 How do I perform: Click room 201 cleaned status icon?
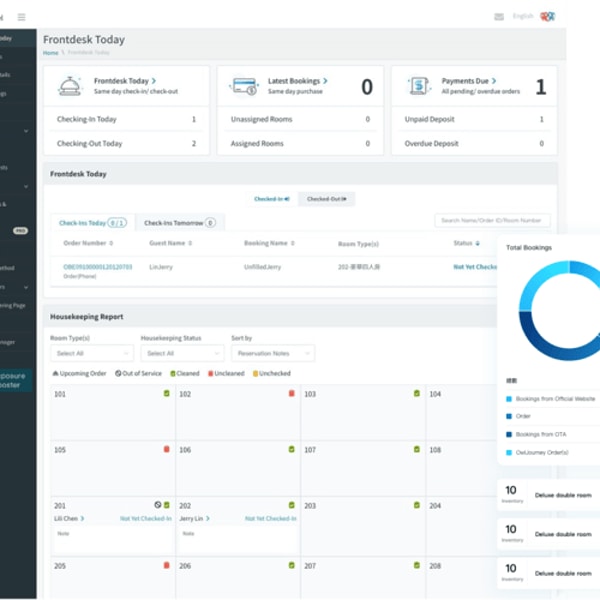(x=166, y=505)
